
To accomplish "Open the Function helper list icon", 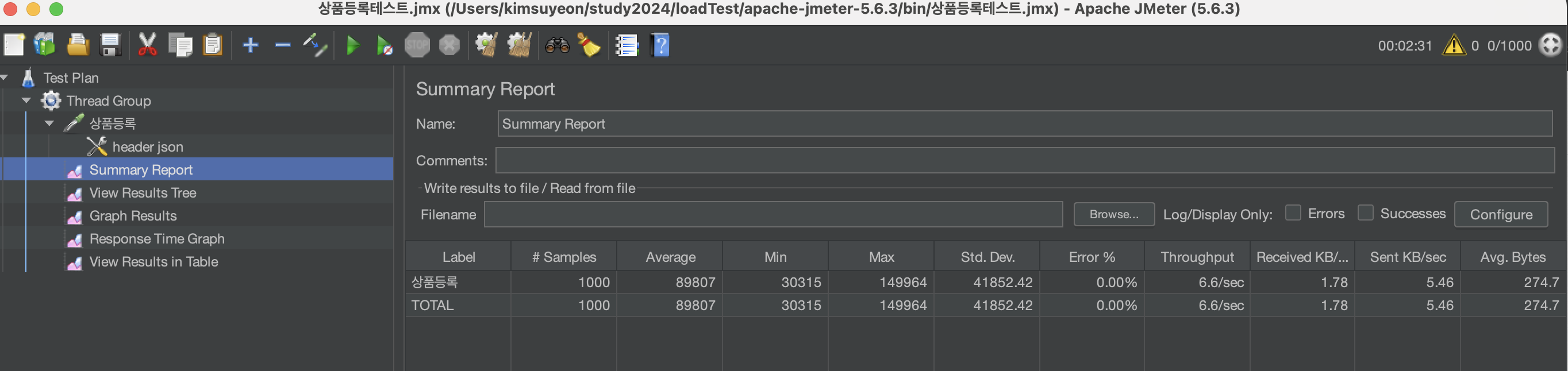I will tap(627, 45).
